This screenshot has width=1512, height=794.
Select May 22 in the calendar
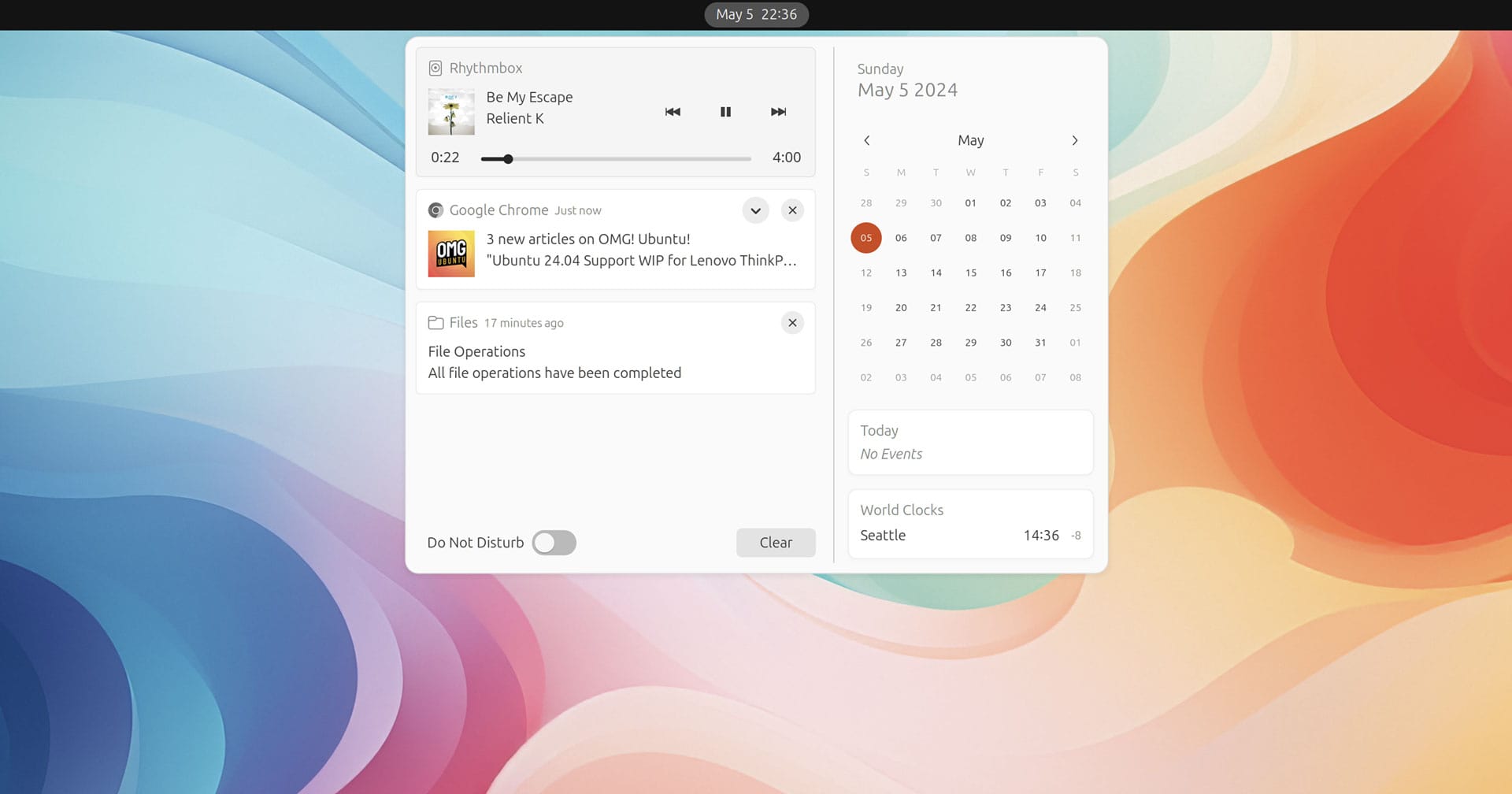[971, 308]
